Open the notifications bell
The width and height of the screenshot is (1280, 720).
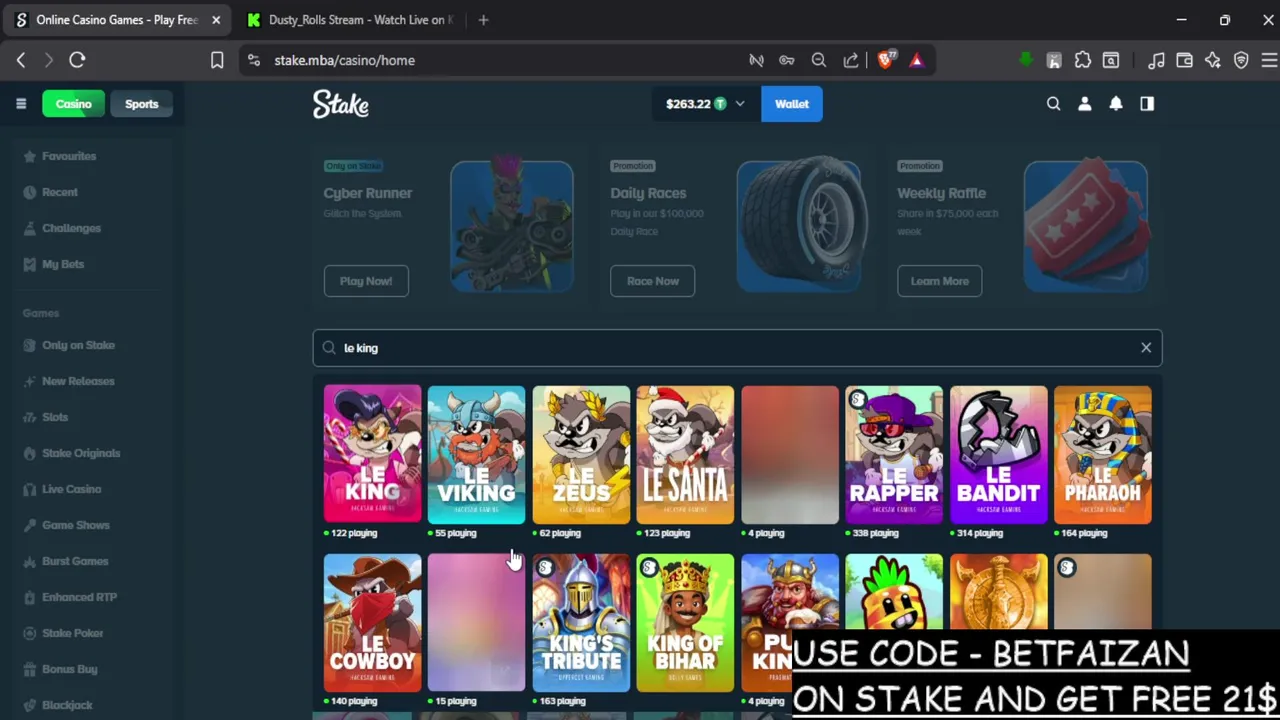[1116, 104]
